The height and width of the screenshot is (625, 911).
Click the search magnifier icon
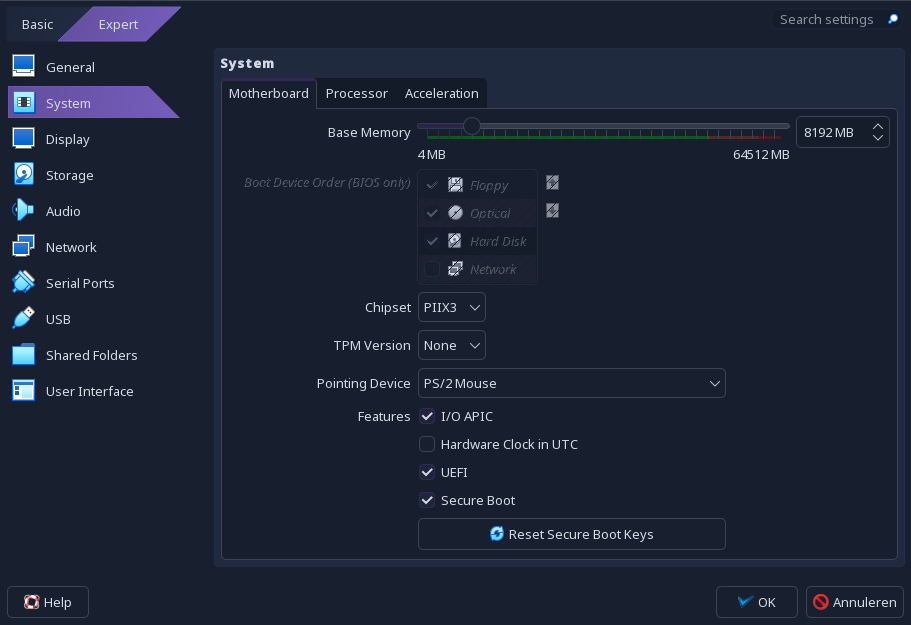pyautogui.click(x=893, y=19)
